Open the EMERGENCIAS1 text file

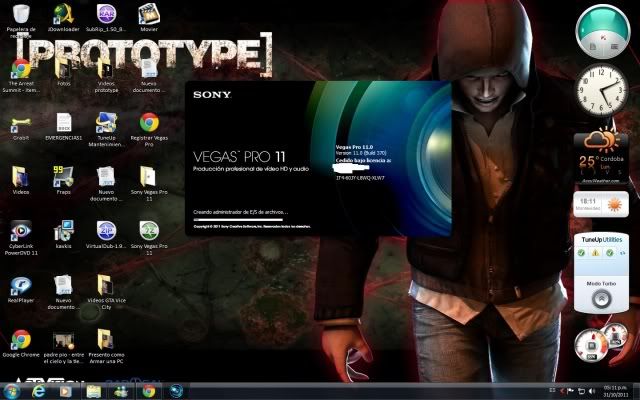click(63, 123)
